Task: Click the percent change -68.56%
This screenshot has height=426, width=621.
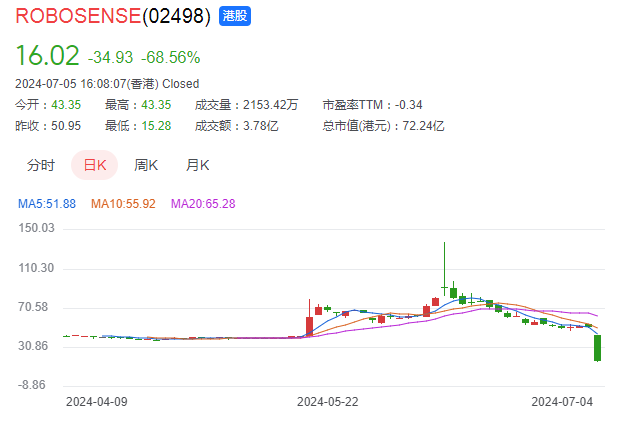Action: (x=171, y=57)
